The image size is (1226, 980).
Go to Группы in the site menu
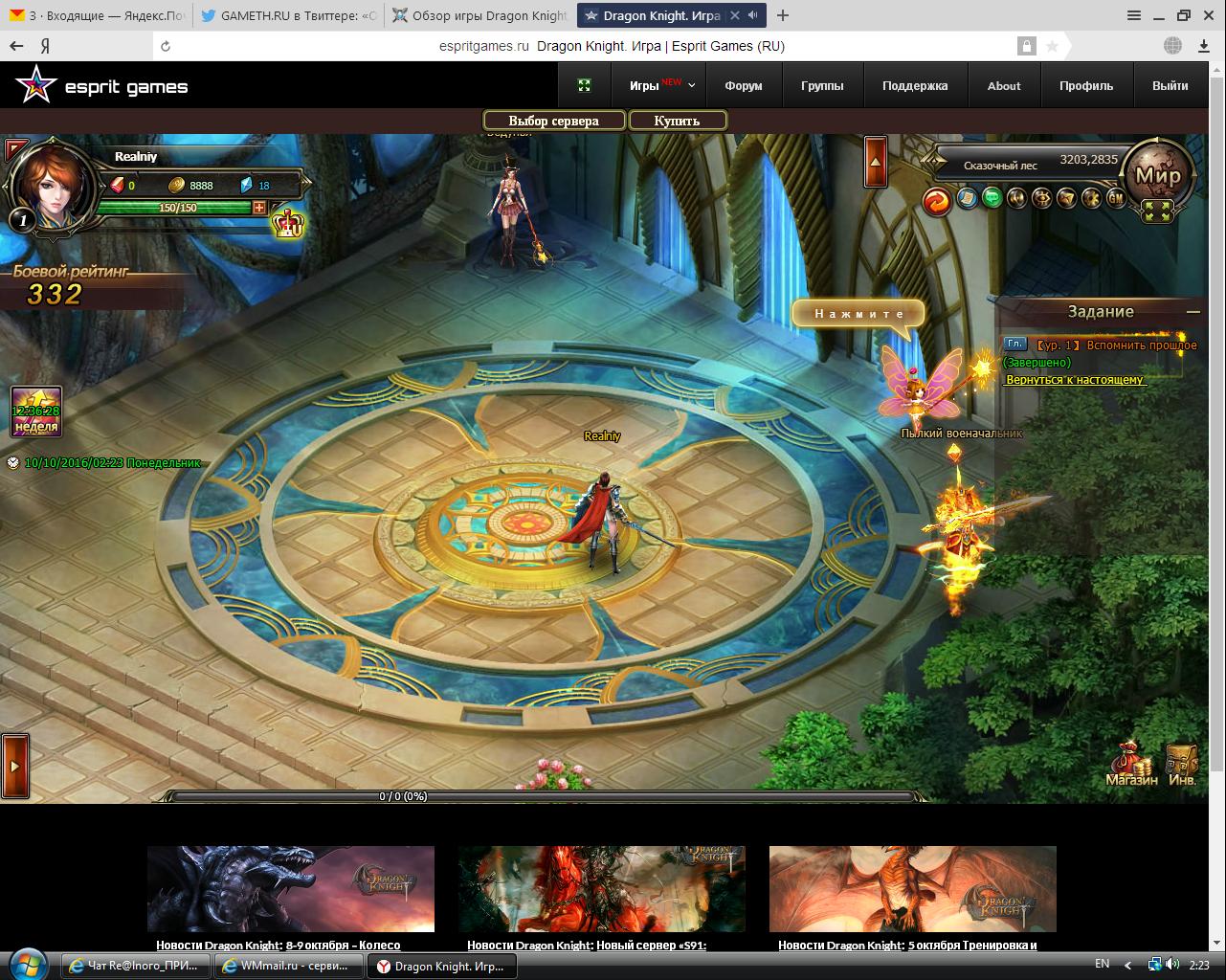pos(822,85)
